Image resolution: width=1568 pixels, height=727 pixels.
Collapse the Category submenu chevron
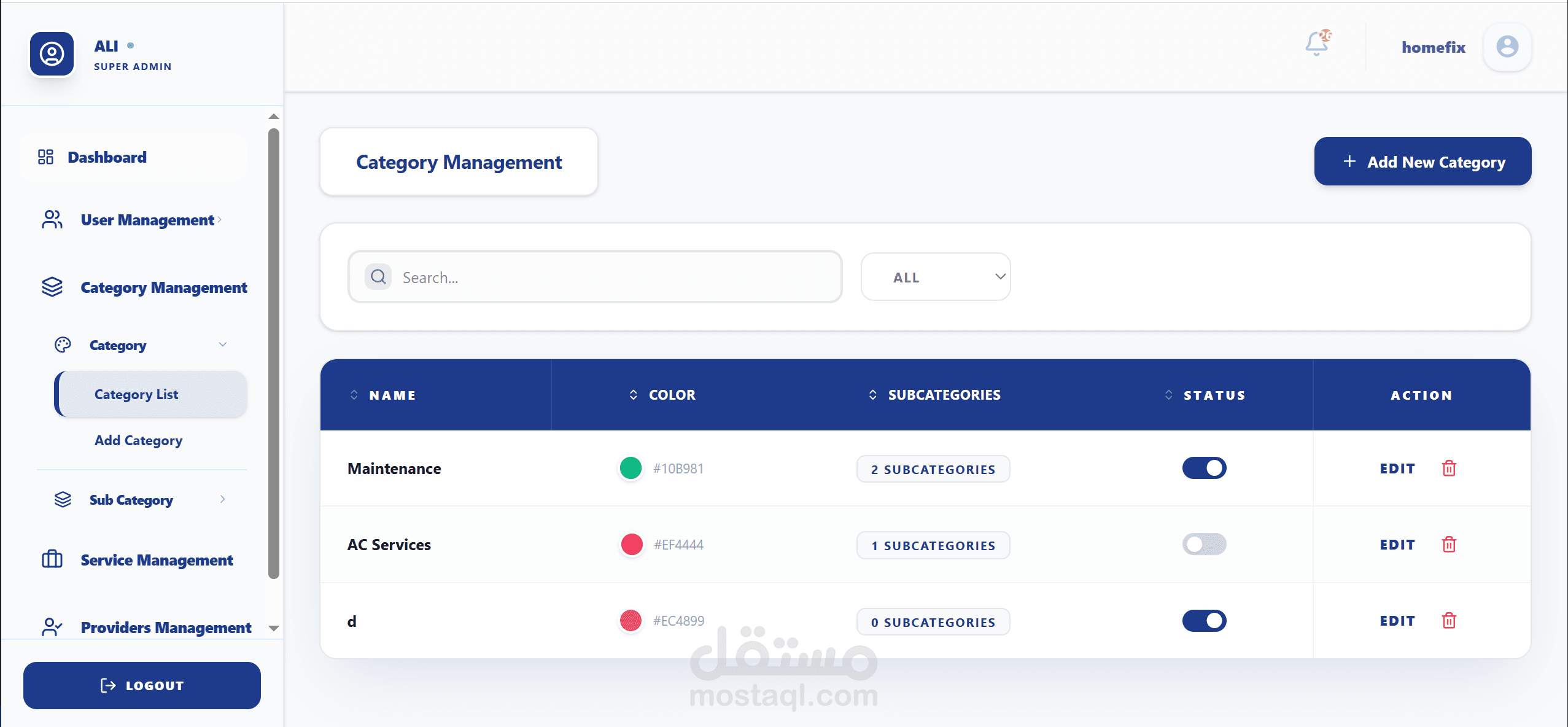point(223,344)
